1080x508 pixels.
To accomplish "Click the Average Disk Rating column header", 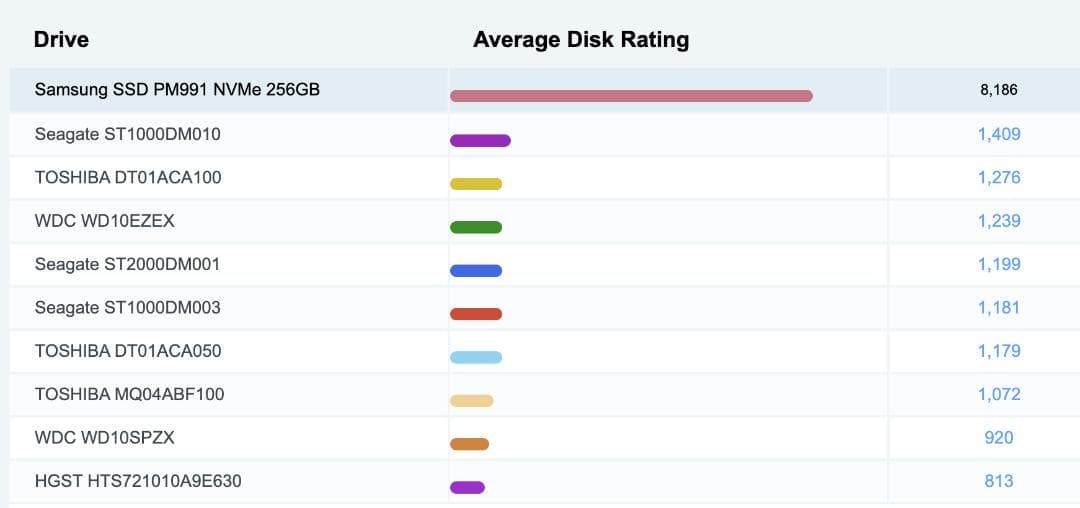I will tap(581, 40).
